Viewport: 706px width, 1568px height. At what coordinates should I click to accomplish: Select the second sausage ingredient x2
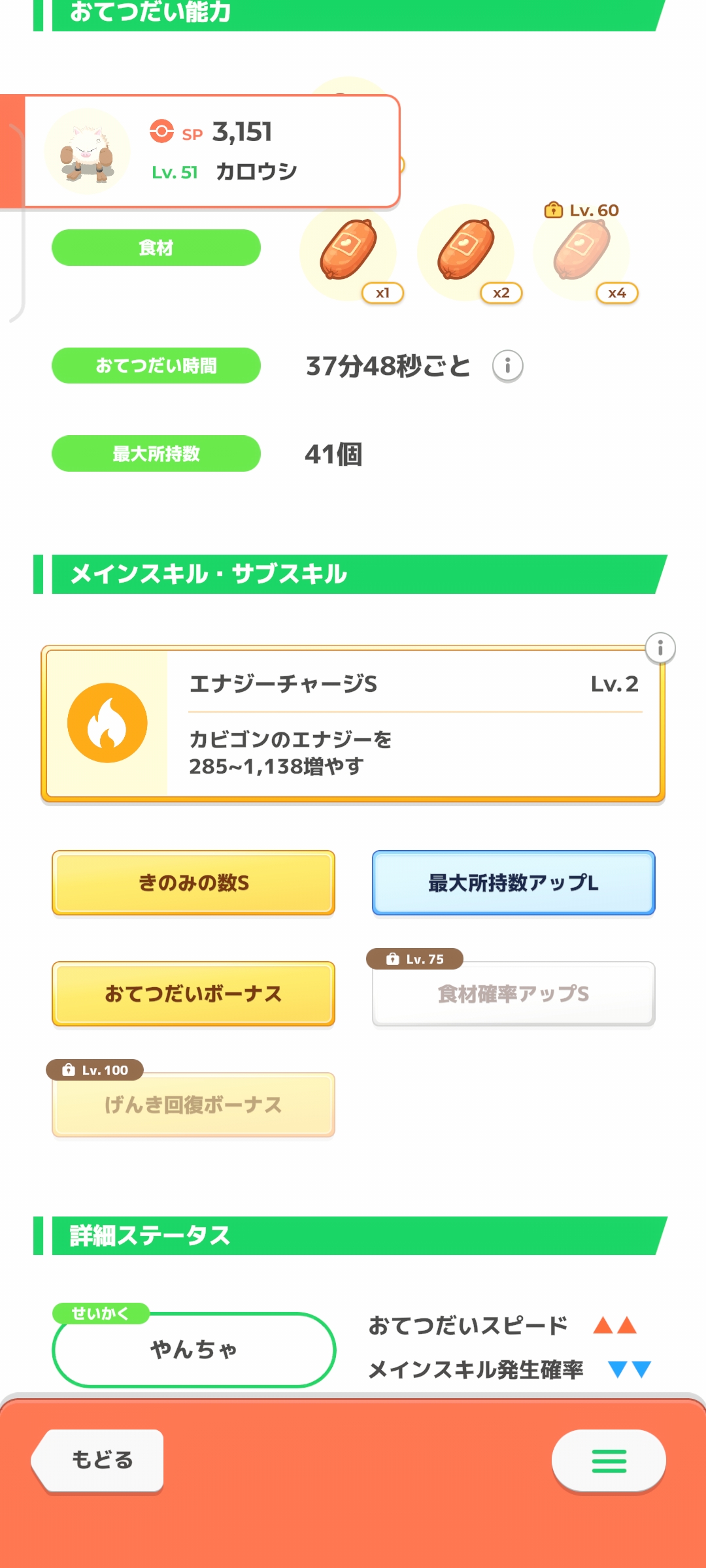click(x=466, y=251)
